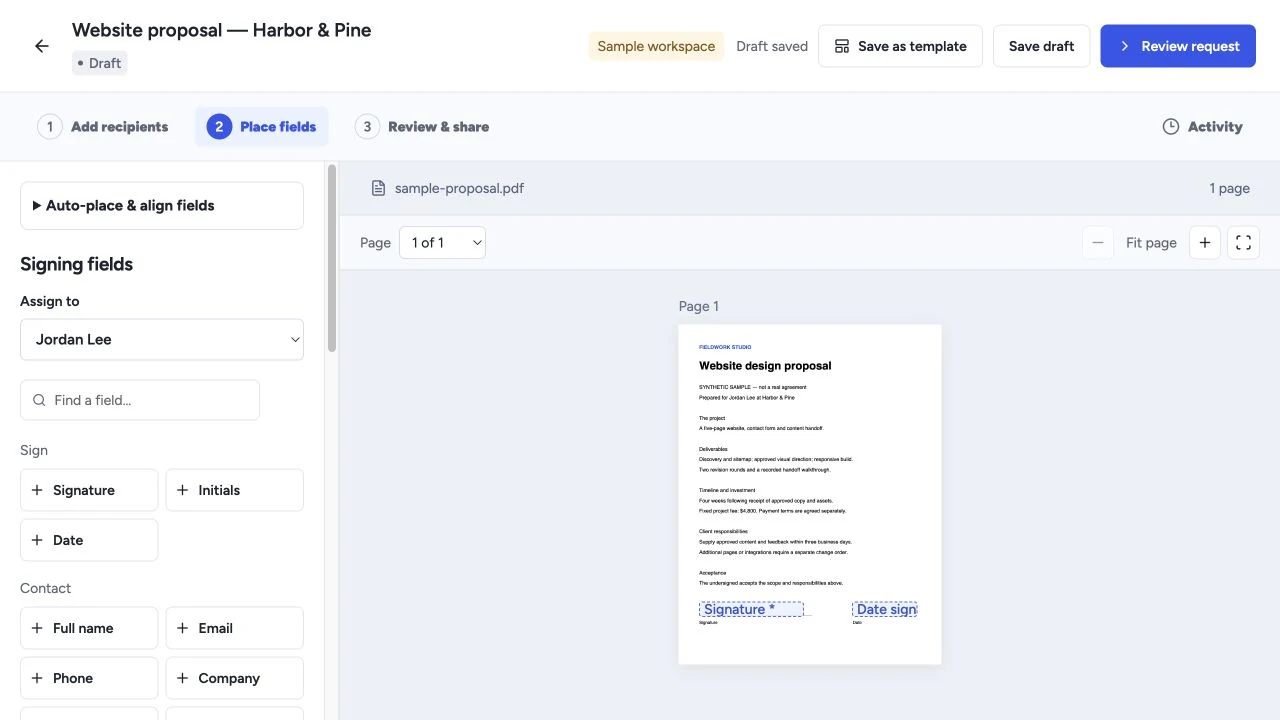The width and height of the screenshot is (1280, 720).
Task: Click the Page 1 label above the document
Action: click(x=699, y=306)
